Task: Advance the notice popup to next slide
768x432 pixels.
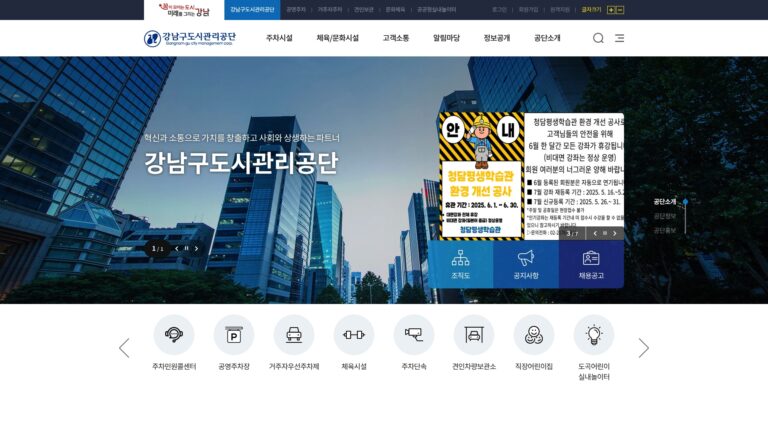Action: click(x=615, y=234)
